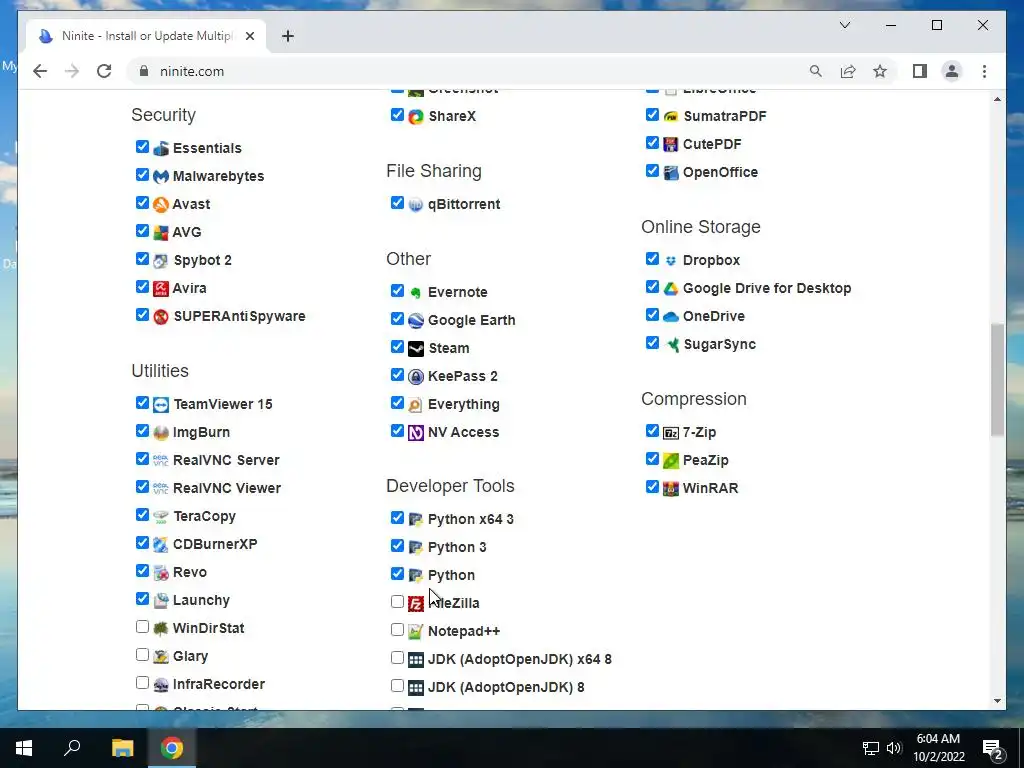Click the Launchy label
The height and width of the screenshot is (768, 1024).
click(201, 600)
